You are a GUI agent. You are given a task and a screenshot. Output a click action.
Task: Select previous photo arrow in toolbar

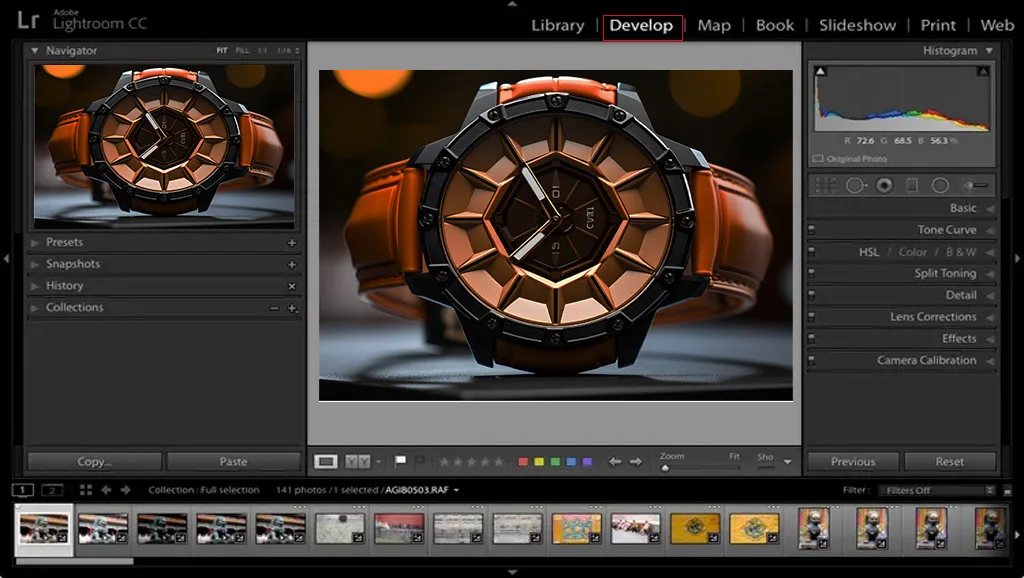(x=615, y=462)
